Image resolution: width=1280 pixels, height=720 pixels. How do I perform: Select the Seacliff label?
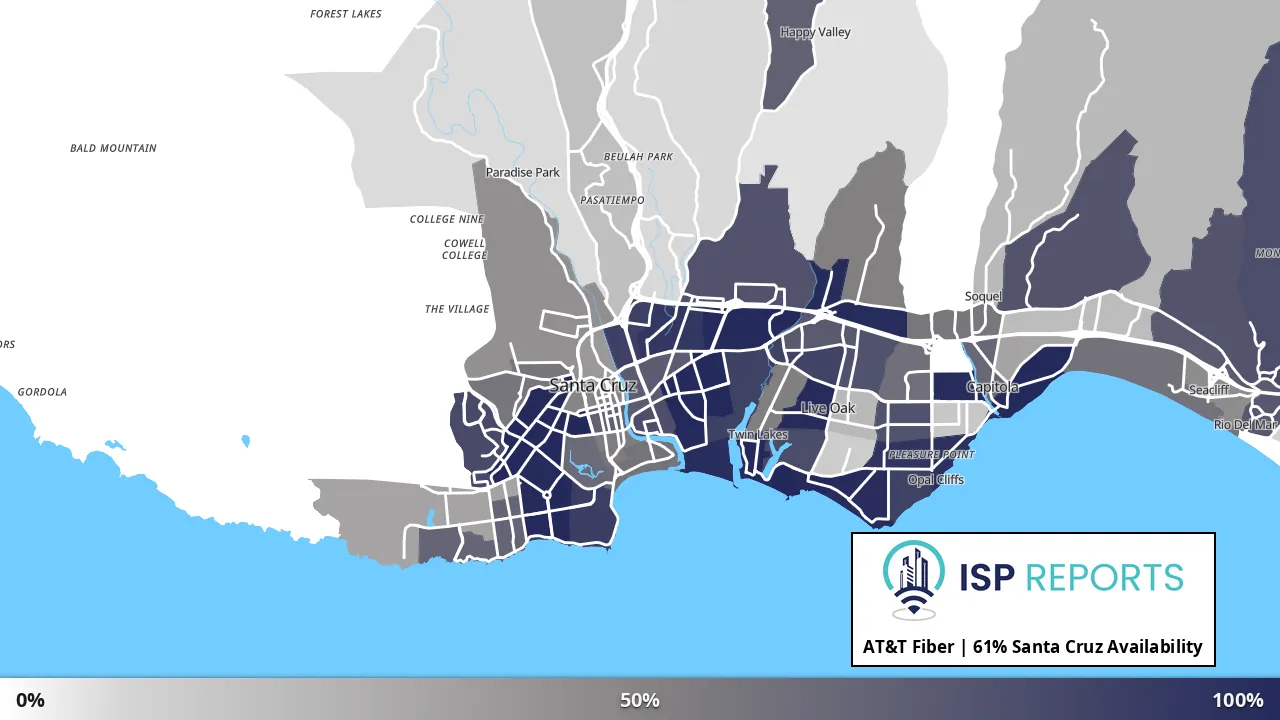[1209, 390]
